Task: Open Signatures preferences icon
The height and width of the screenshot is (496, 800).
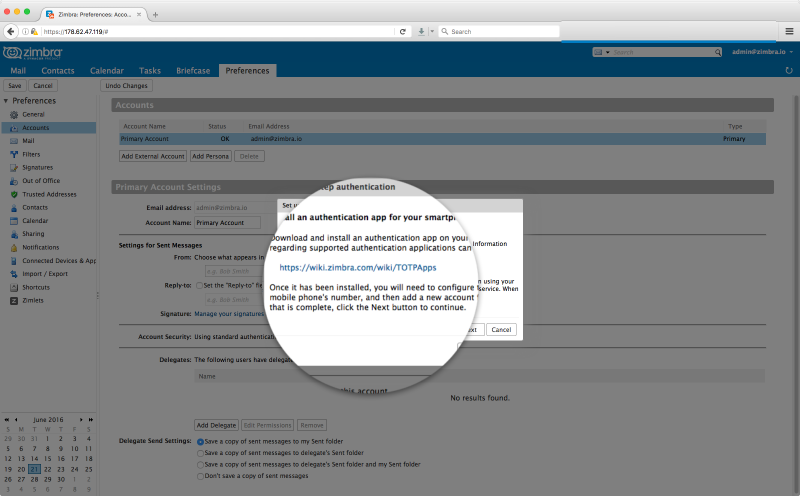Action: tap(14, 167)
